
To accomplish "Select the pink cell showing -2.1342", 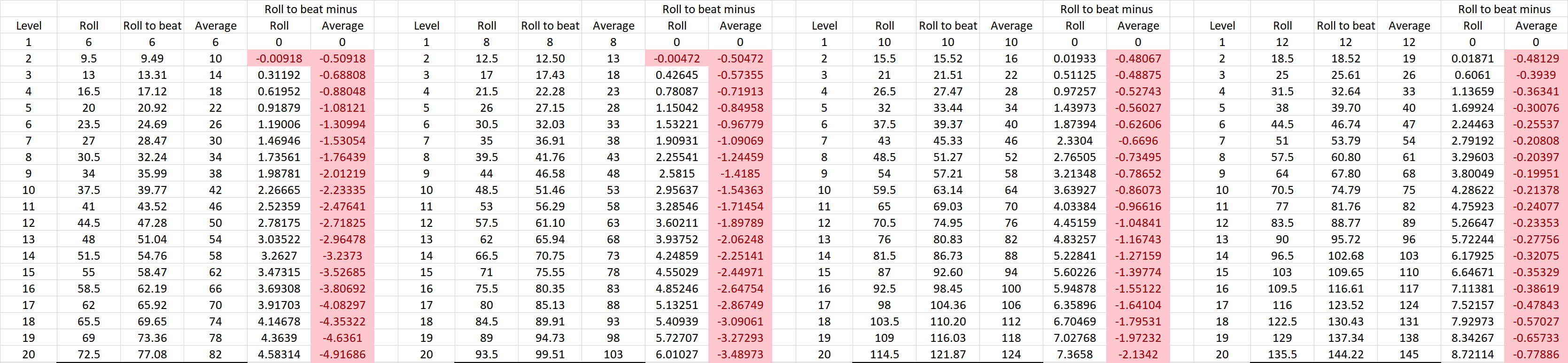I will [1138, 354].
